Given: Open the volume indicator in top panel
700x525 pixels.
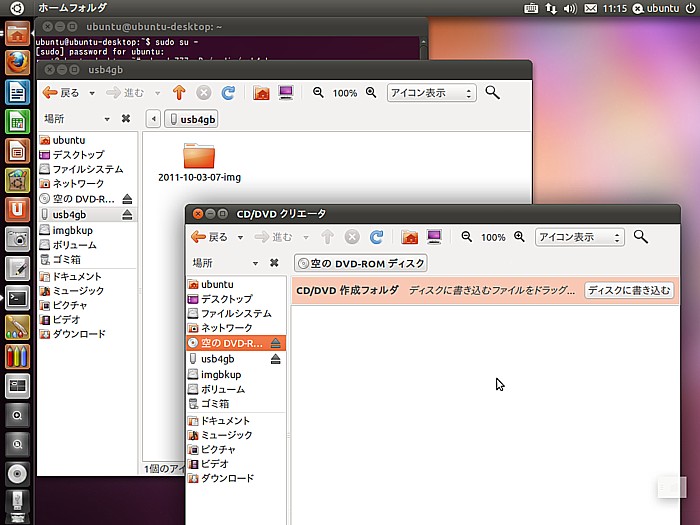Looking at the screenshot, I should point(570,8).
